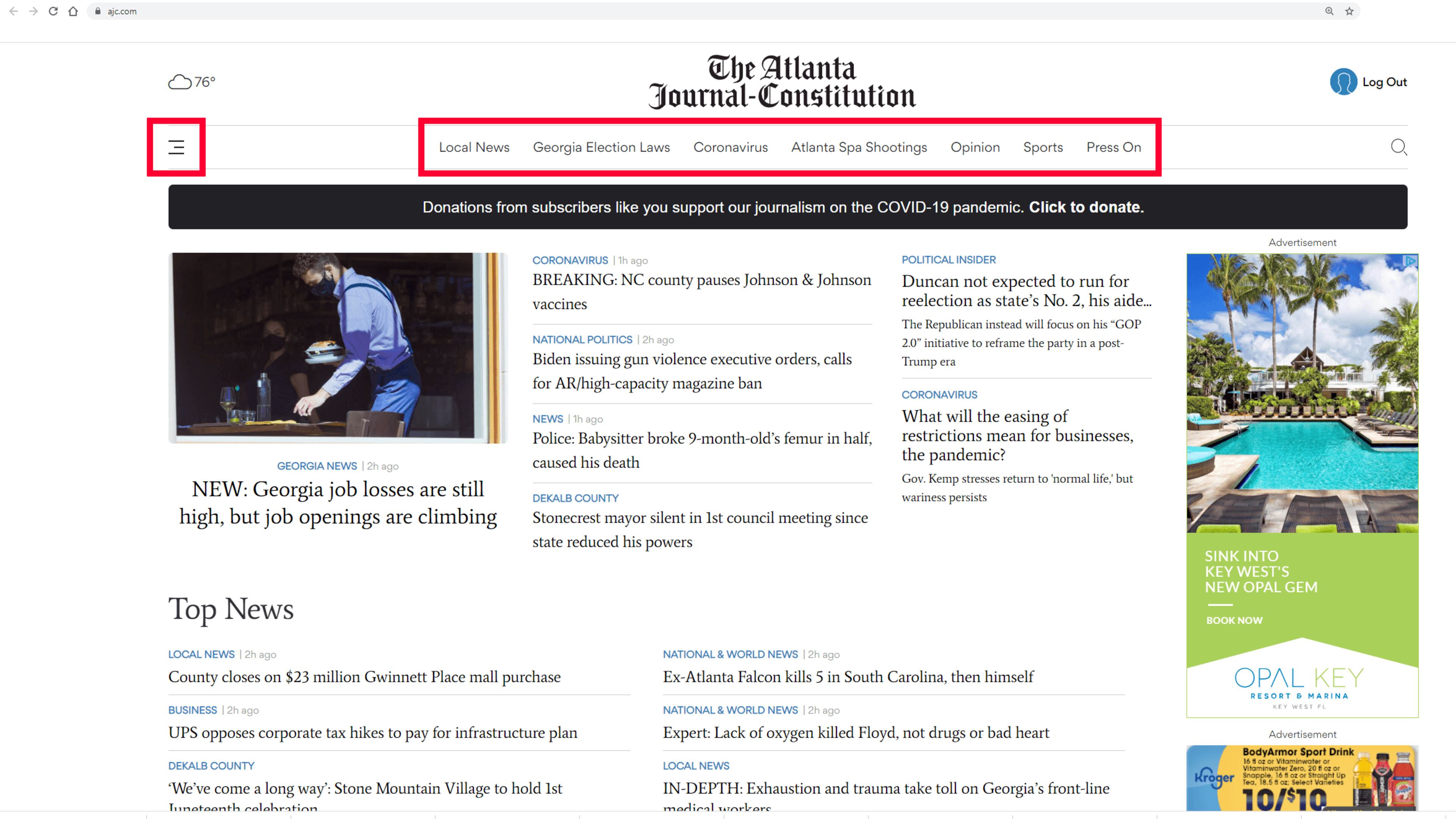Image resolution: width=1456 pixels, height=819 pixels.
Task: Click the browser reload icon
Action: (x=54, y=11)
